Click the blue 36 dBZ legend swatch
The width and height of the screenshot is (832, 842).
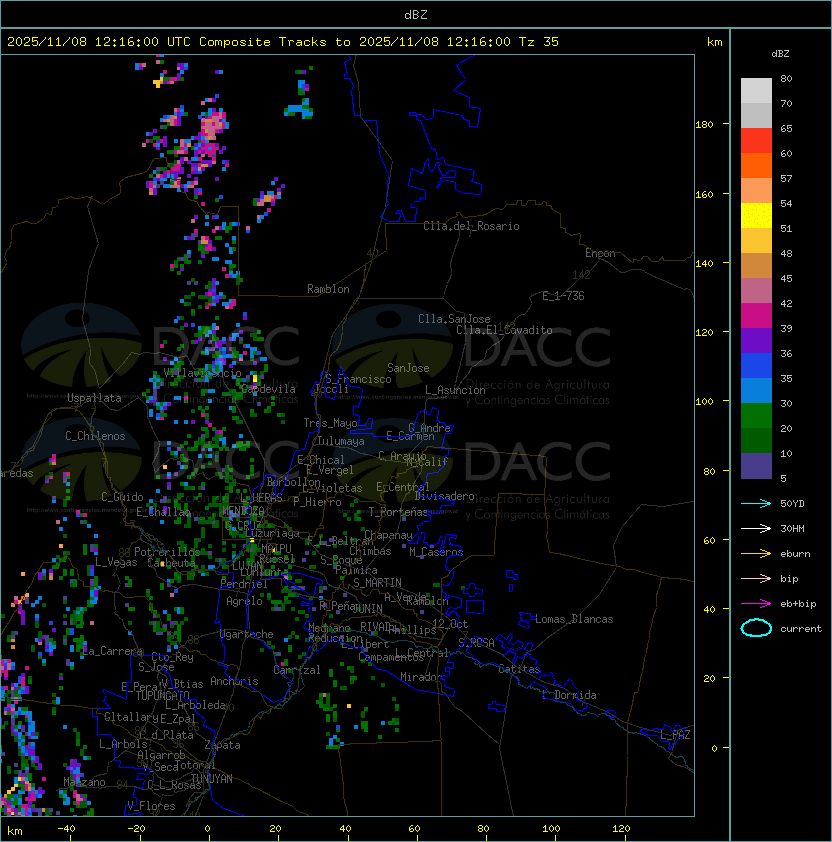756,365
